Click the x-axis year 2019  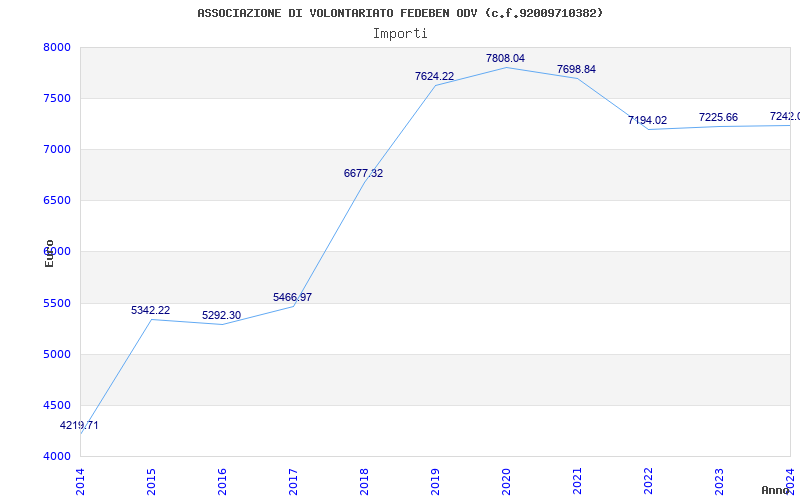(435, 482)
